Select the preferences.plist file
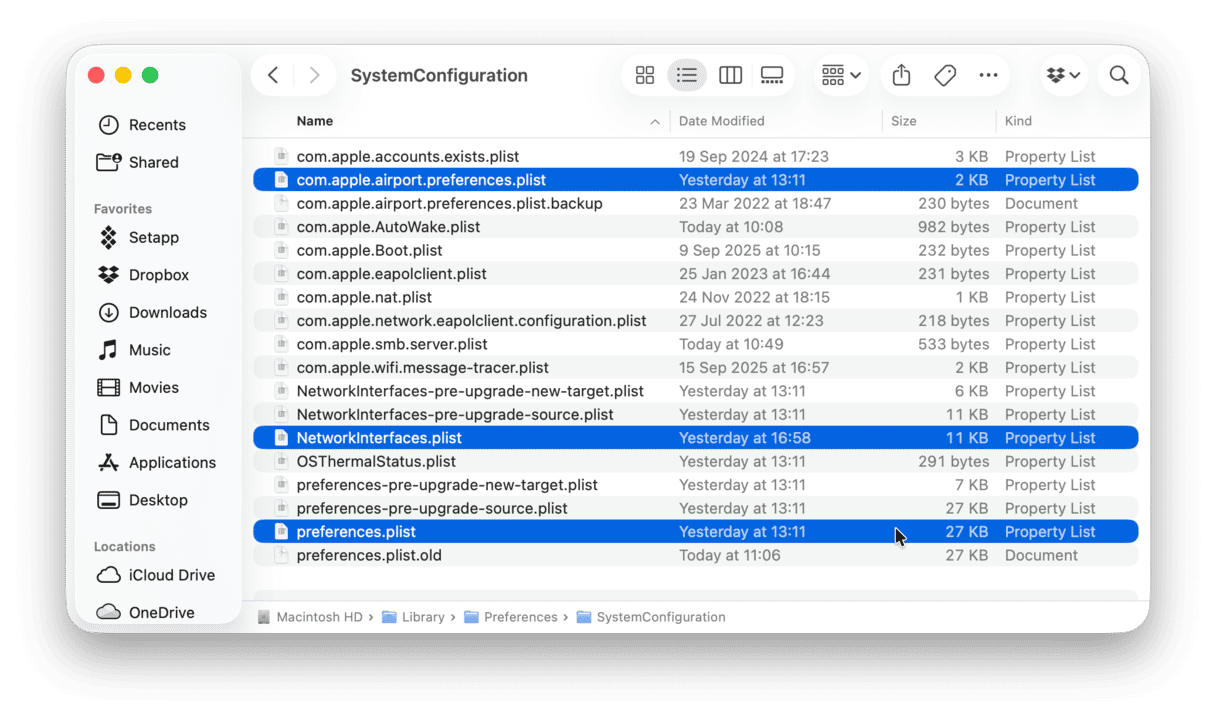Screen dimensions: 1216x720 [x=695, y=532]
